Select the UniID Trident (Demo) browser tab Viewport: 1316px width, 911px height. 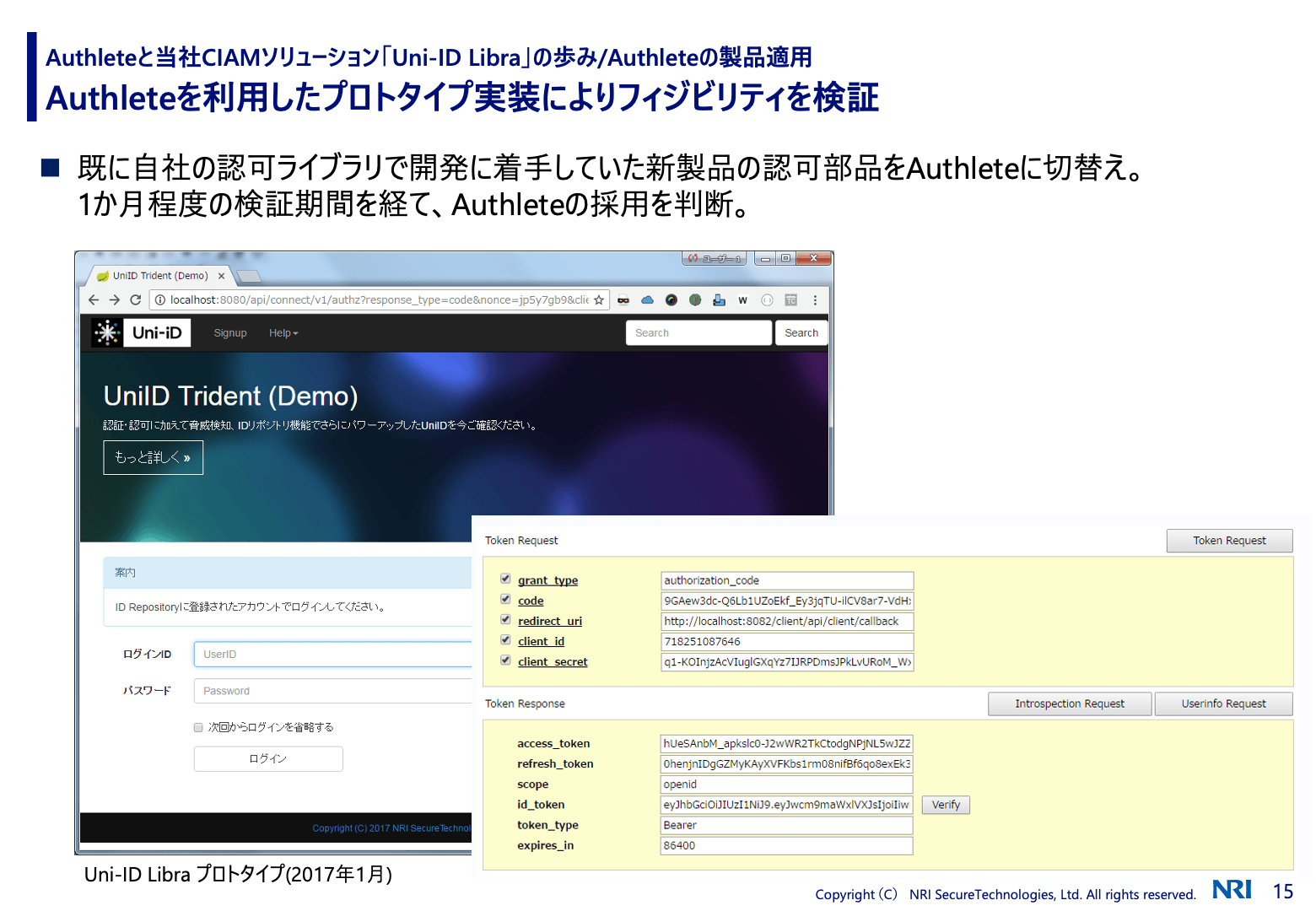pyautogui.click(x=160, y=276)
